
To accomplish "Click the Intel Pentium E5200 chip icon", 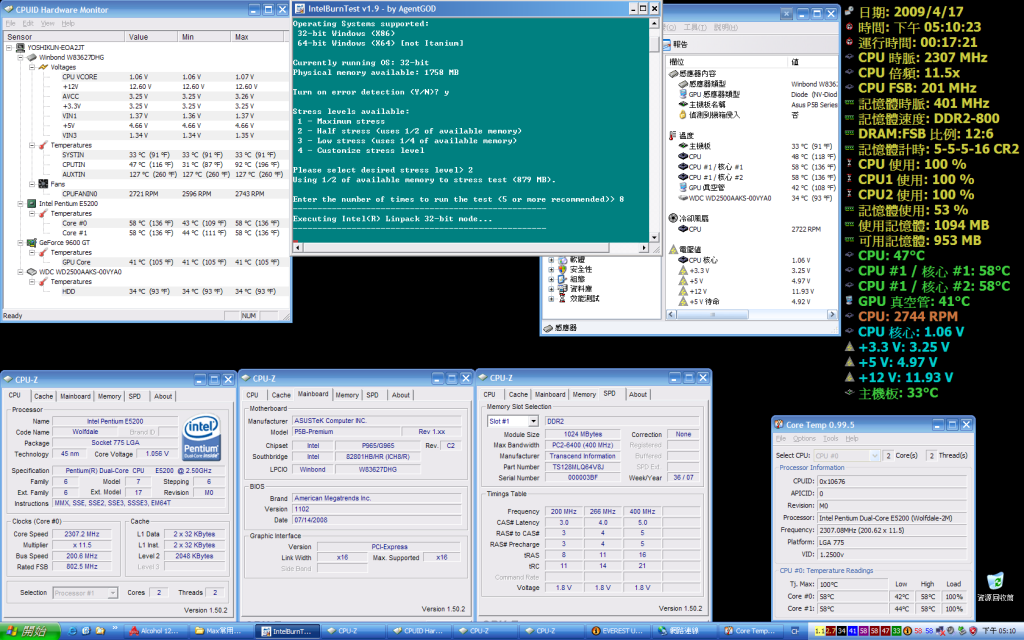I will (31, 204).
